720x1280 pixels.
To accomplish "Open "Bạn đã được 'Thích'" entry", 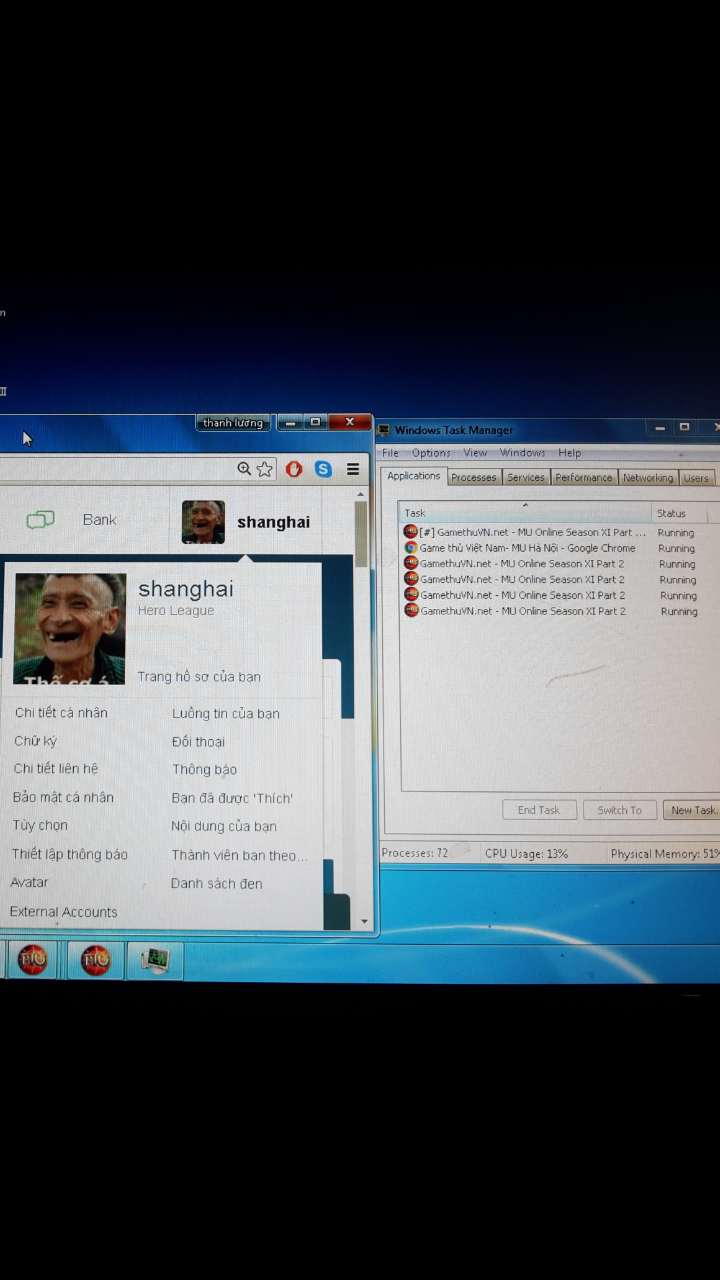I will click(x=232, y=798).
